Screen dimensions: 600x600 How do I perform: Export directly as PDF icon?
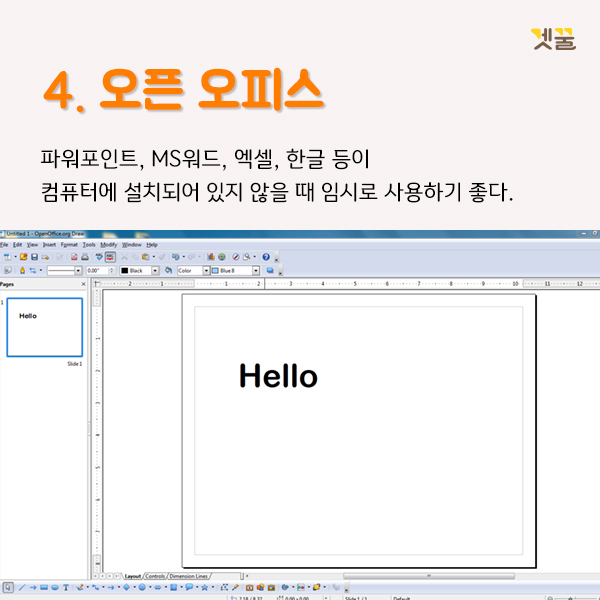74,257
